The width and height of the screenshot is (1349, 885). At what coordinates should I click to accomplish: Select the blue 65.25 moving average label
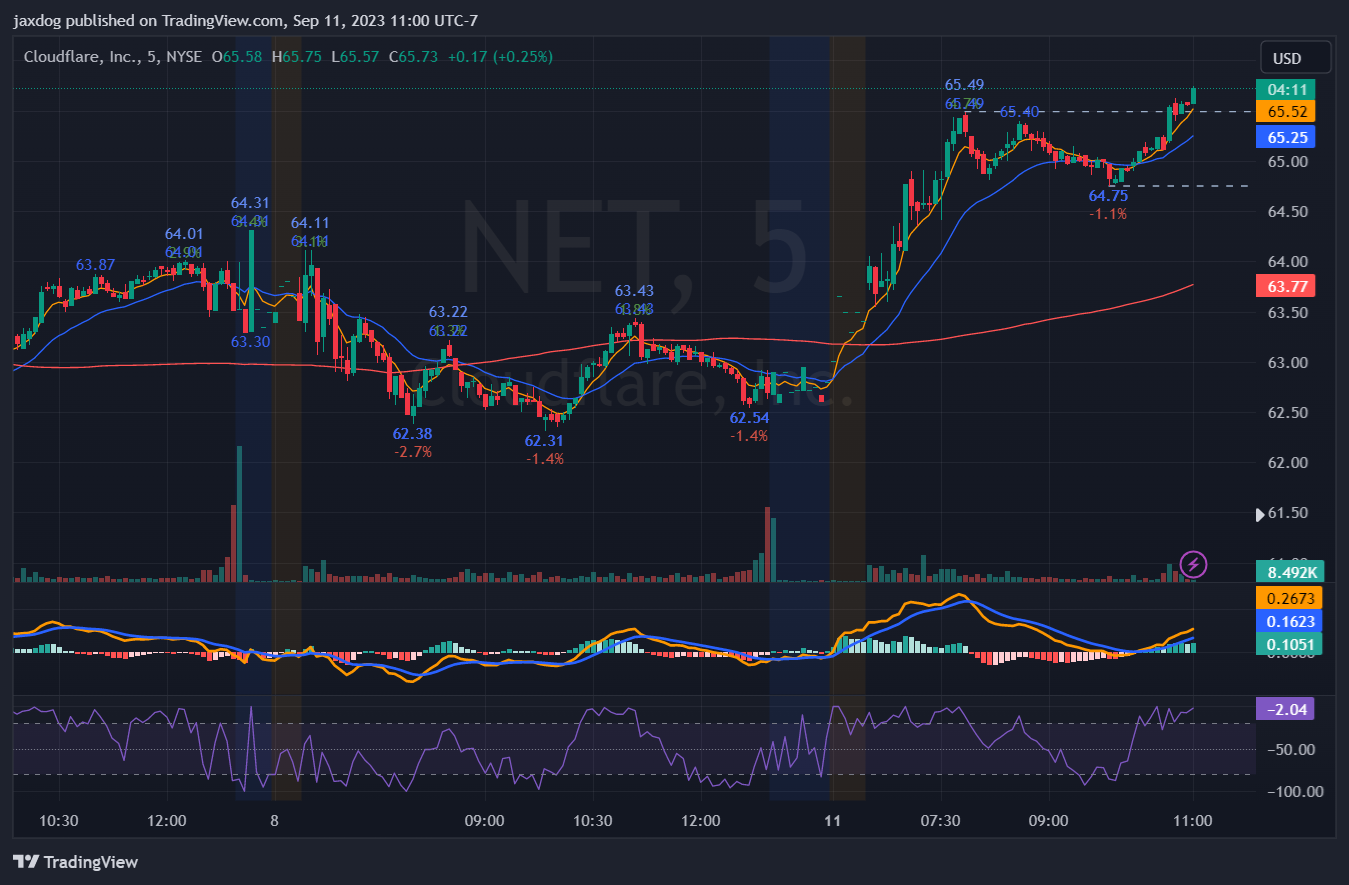coord(1285,137)
